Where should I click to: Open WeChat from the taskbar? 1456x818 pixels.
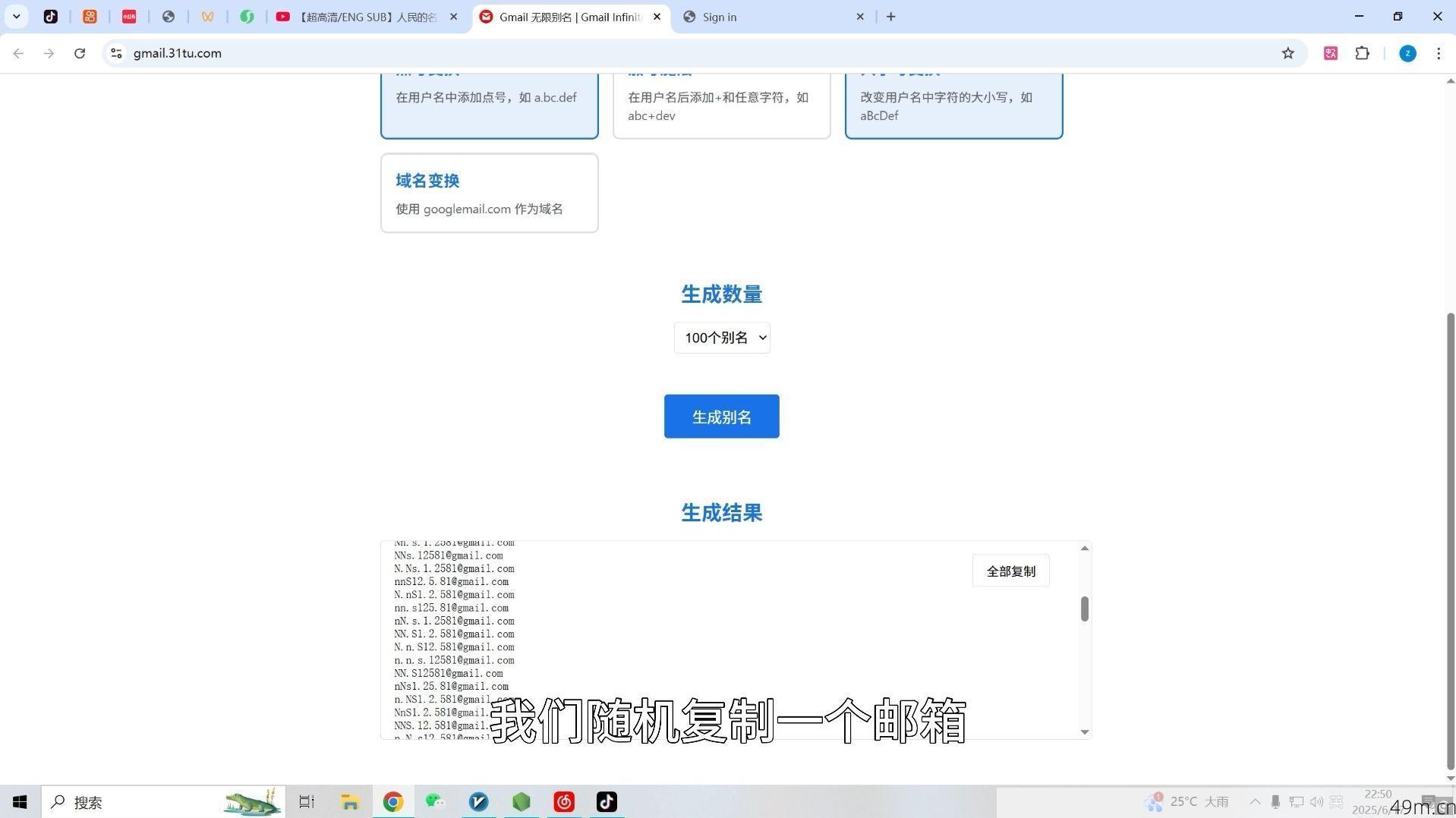coord(435,802)
